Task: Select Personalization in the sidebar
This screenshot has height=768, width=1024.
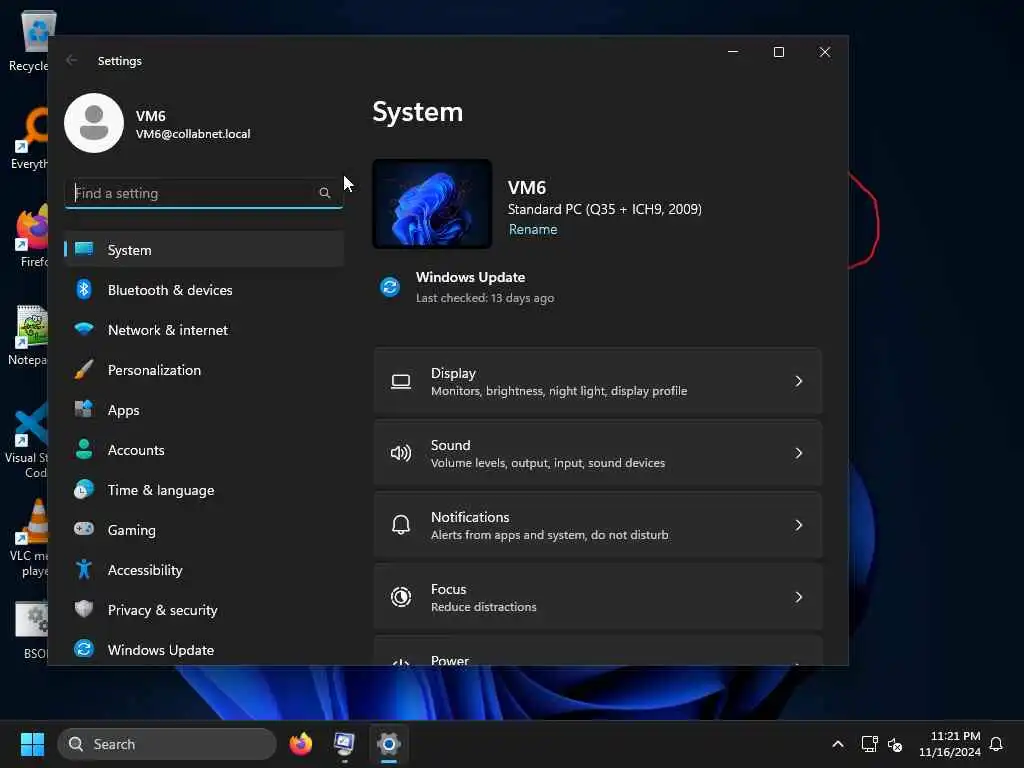Action: point(204,370)
